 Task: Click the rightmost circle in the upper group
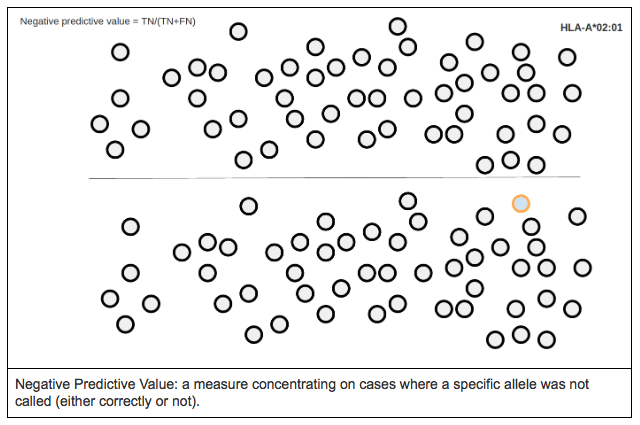[572, 93]
